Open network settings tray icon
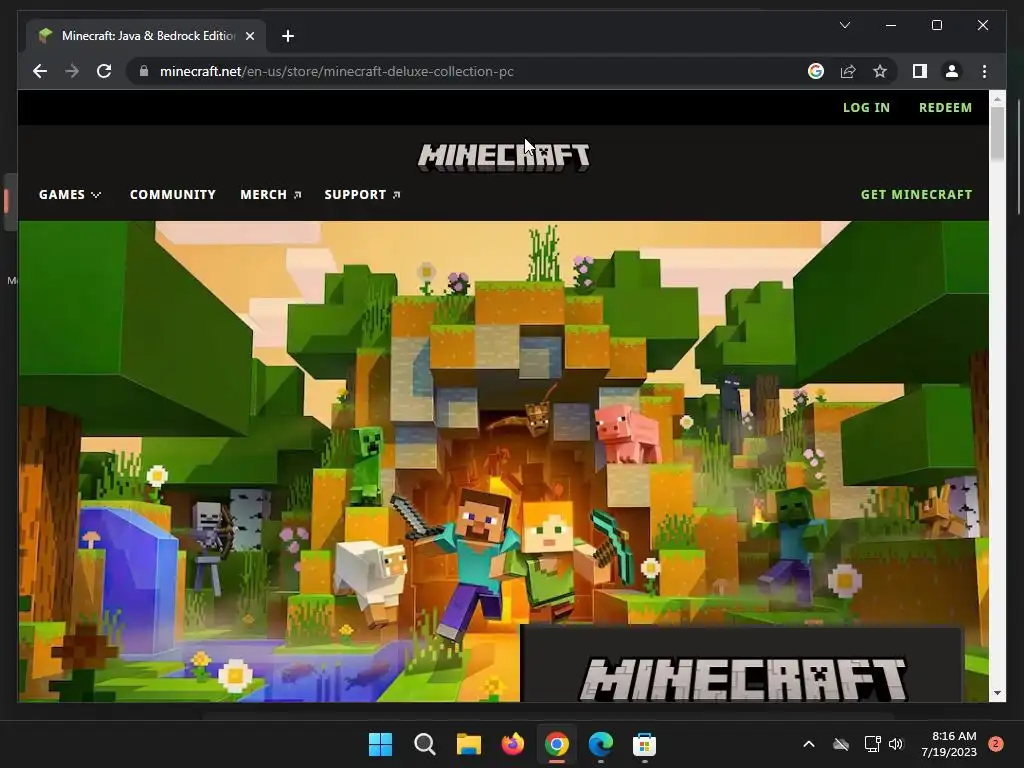Screen dimensions: 1024x768 (872, 744)
